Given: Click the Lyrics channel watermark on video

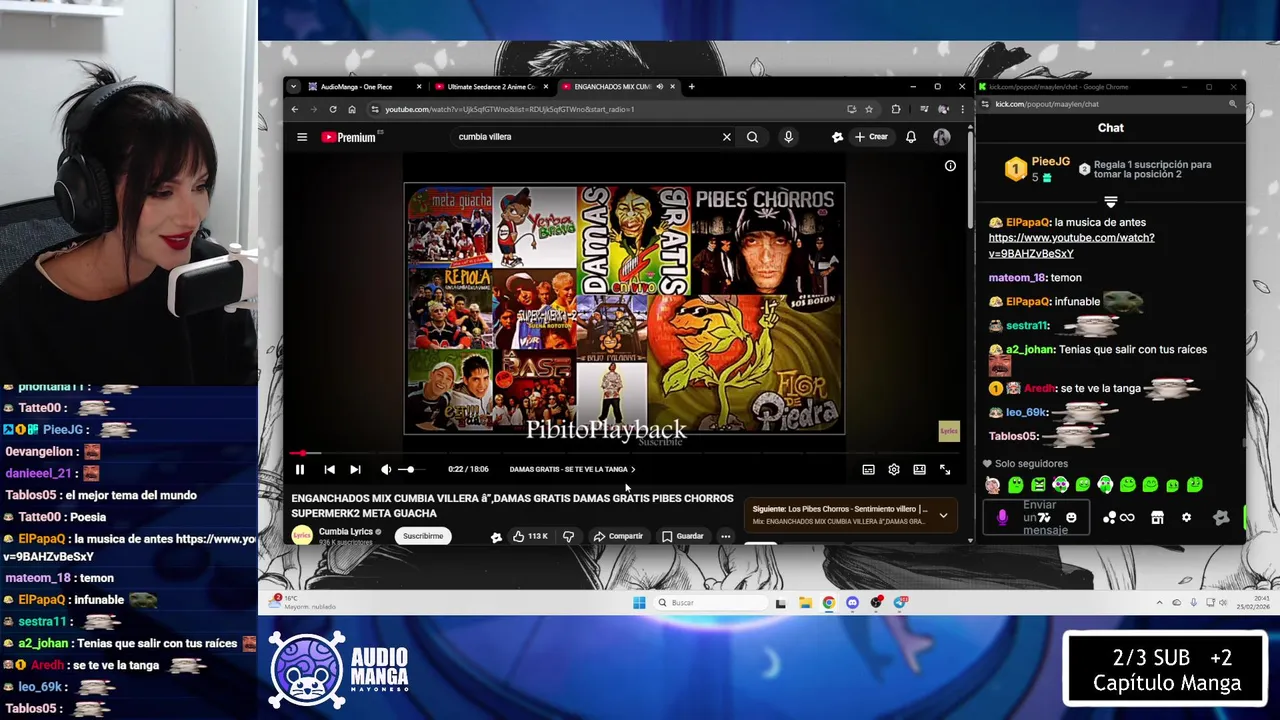Looking at the screenshot, I should [949, 431].
